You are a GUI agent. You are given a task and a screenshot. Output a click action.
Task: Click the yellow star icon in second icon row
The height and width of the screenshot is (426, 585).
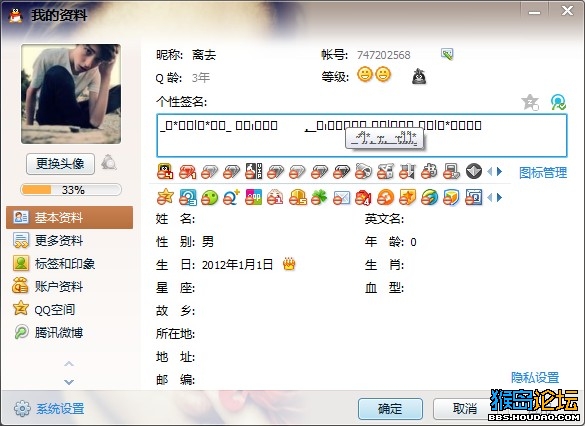coord(165,197)
